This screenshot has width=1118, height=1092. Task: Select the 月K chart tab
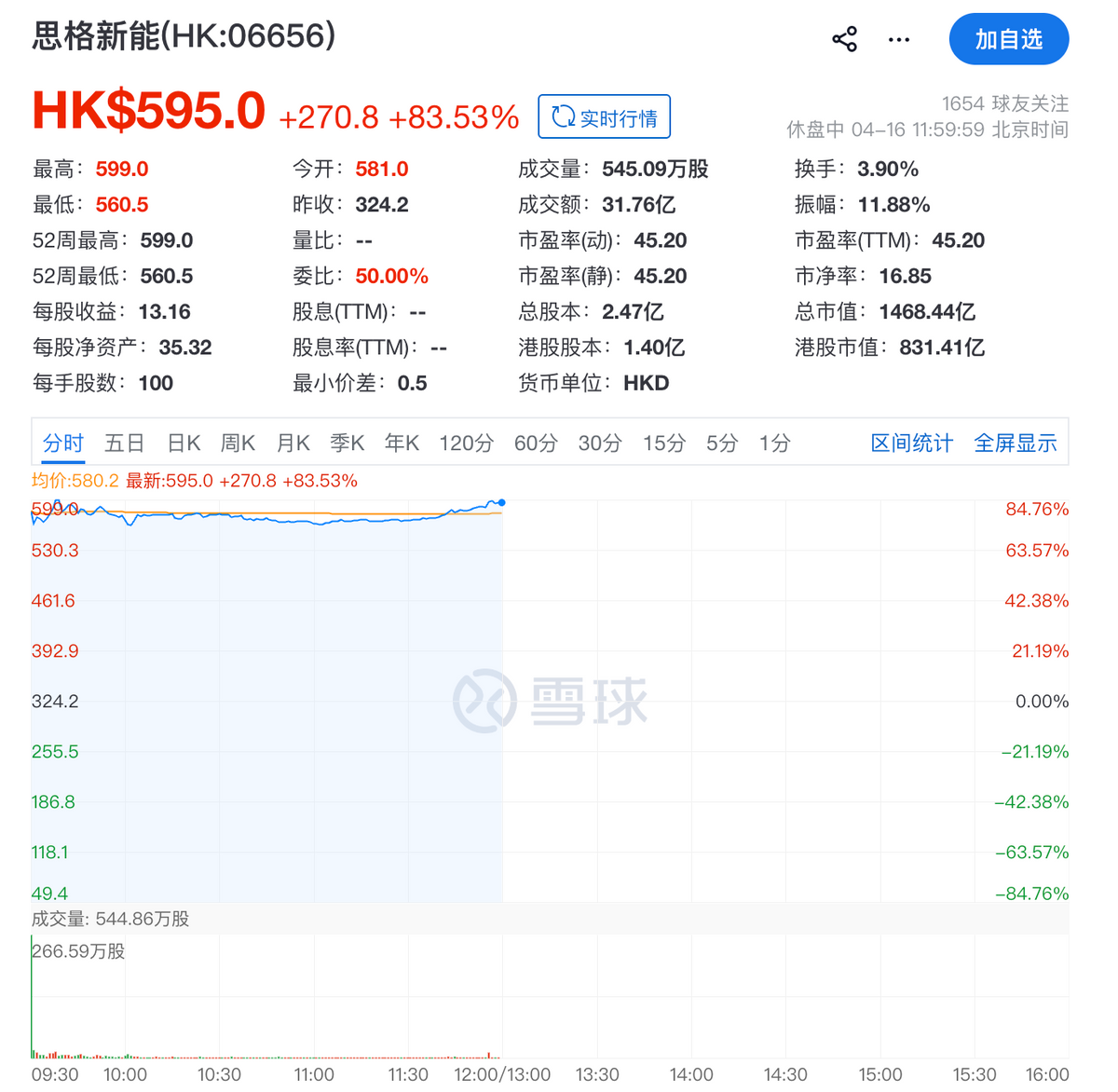(293, 443)
